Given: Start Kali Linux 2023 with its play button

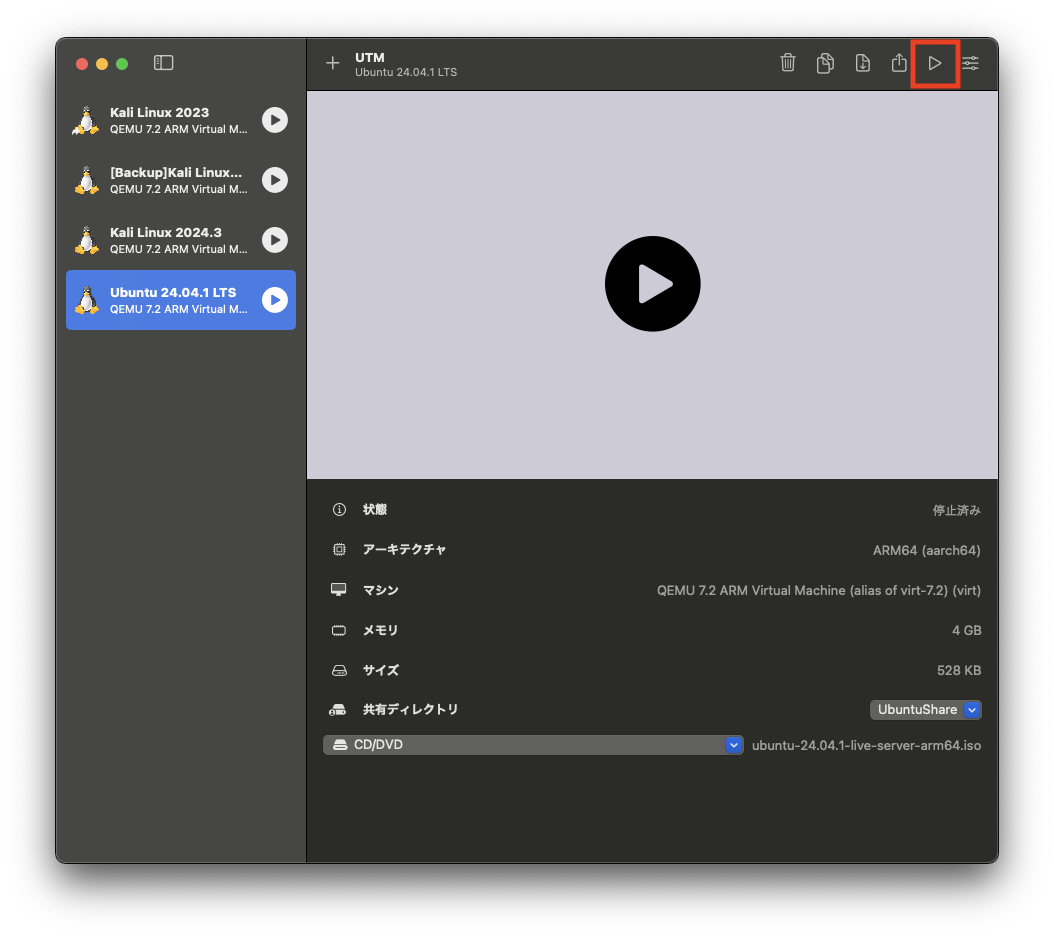Looking at the screenshot, I should click(x=275, y=120).
